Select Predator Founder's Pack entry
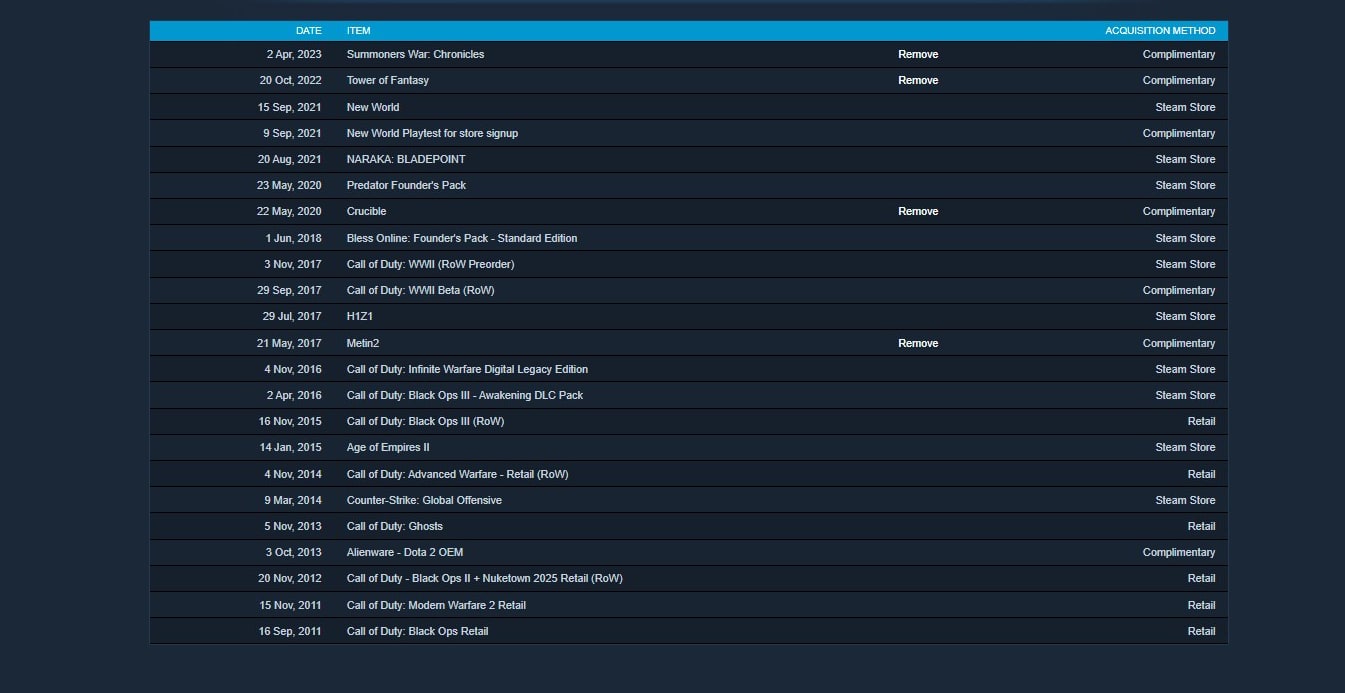Image resolution: width=1345 pixels, height=693 pixels. pyautogui.click(x=406, y=185)
